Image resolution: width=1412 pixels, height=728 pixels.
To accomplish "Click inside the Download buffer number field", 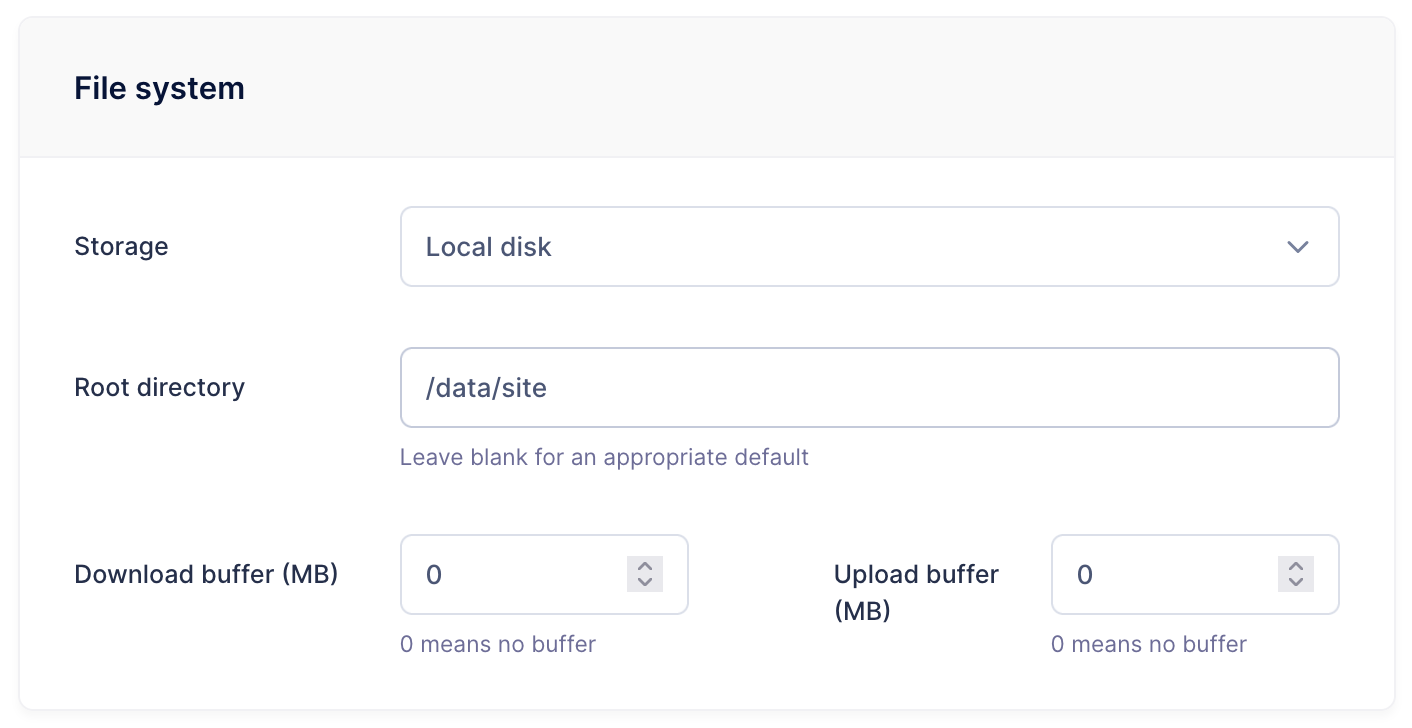I will click(544, 574).
